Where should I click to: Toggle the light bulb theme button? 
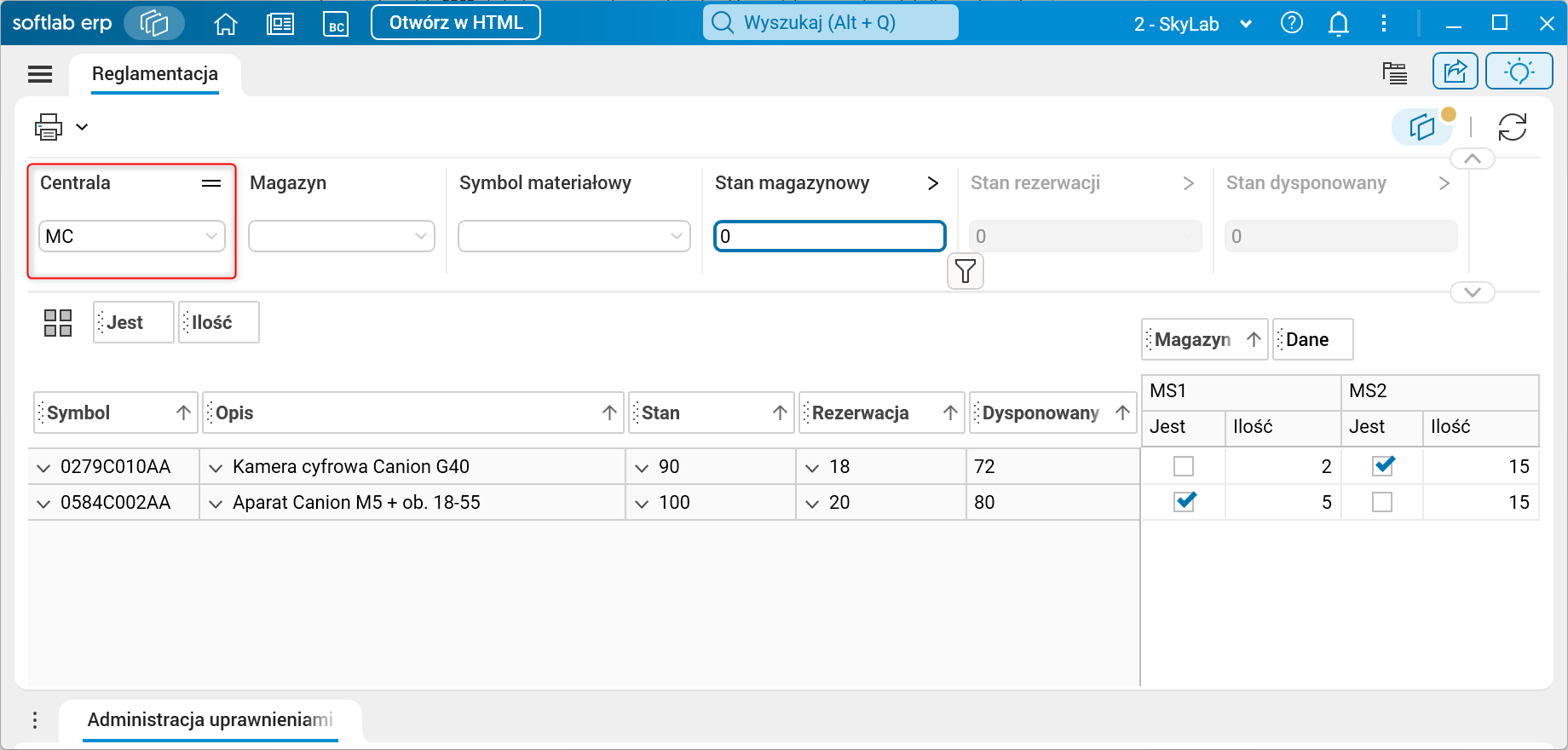[x=1519, y=71]
